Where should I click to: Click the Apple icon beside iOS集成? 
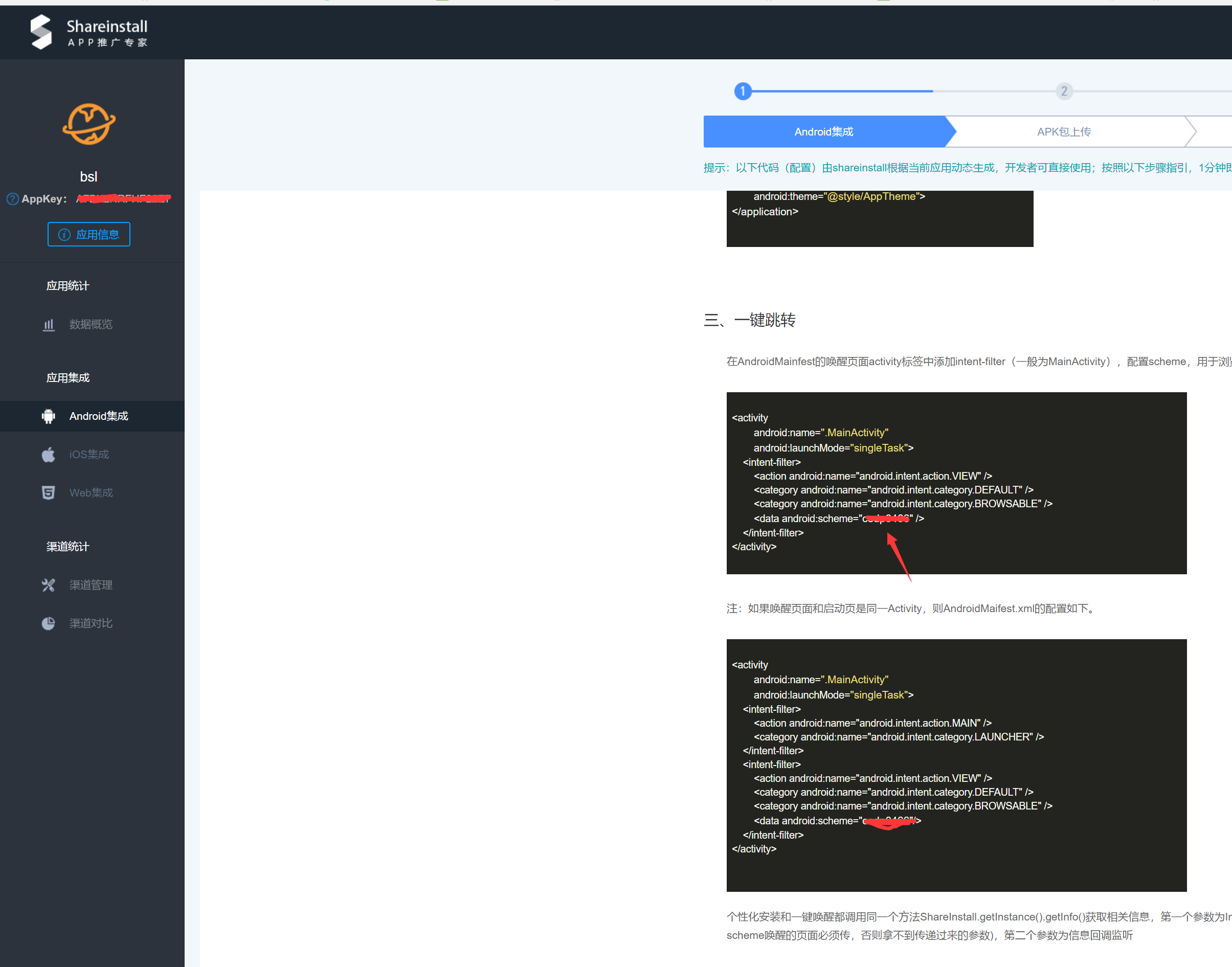pyautogui.click(x=49, y=455)
